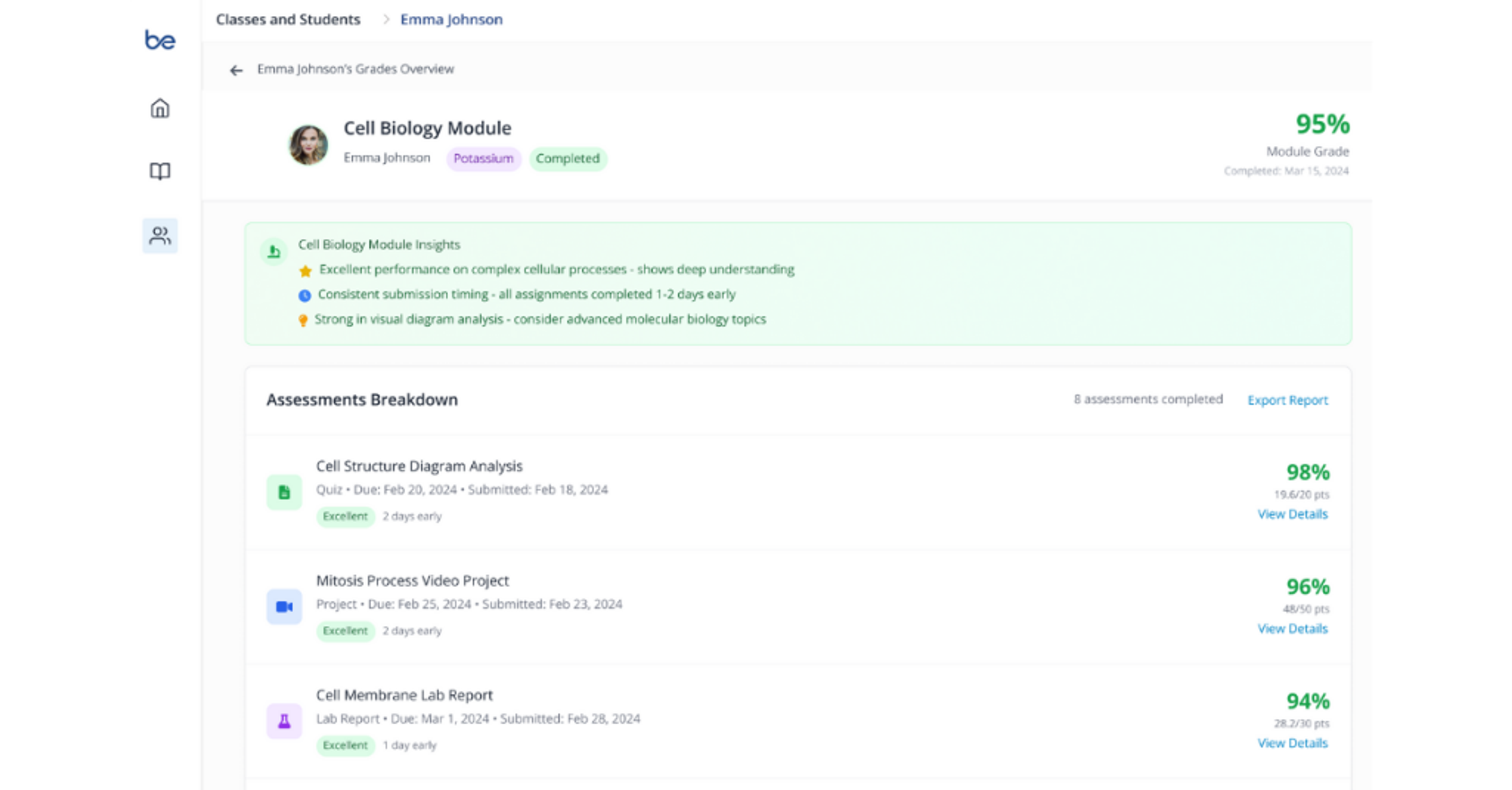Click Emma Johnson's profile photo
Image resolution: width=1512 pixels, height=790 pixels.
coord(308,145)
